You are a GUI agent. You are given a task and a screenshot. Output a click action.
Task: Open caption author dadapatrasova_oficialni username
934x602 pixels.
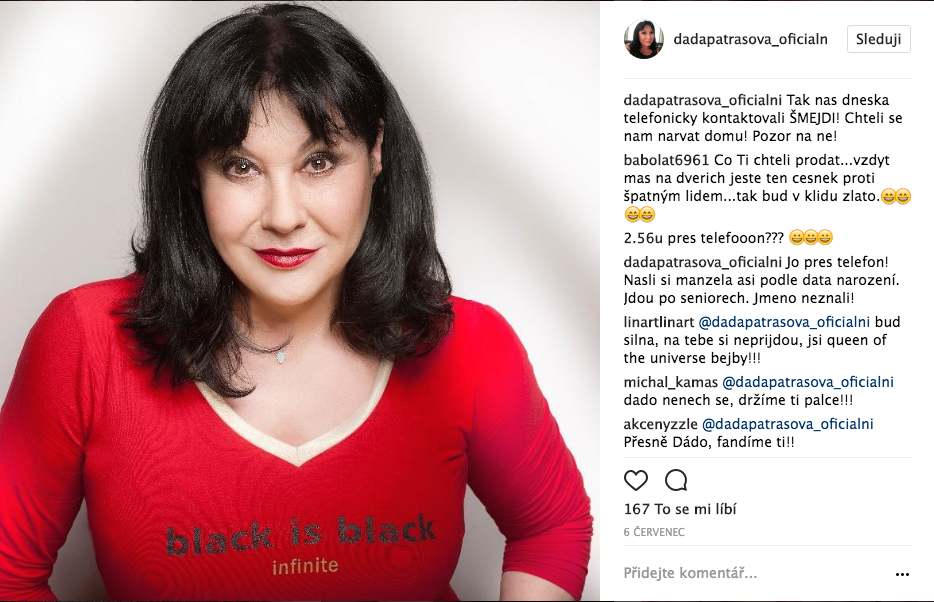[x=703, y=100]
